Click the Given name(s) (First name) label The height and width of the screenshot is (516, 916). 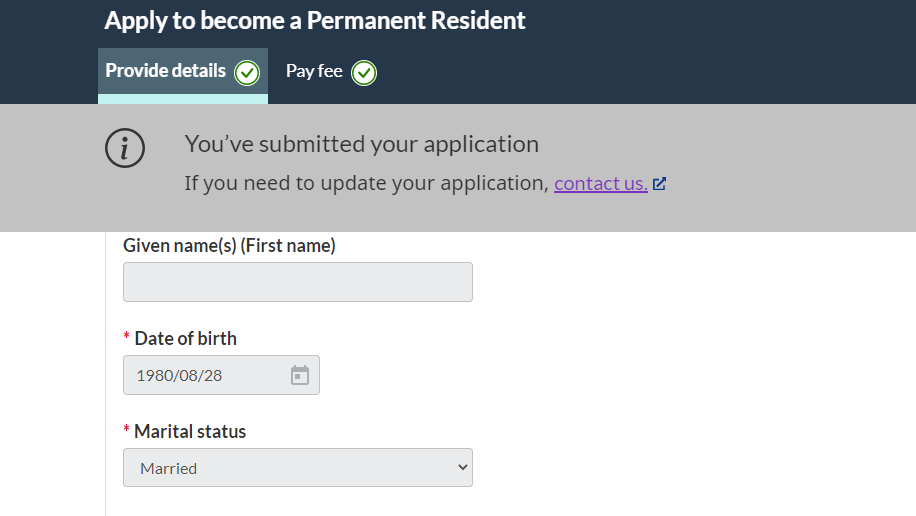pos(229,245)
